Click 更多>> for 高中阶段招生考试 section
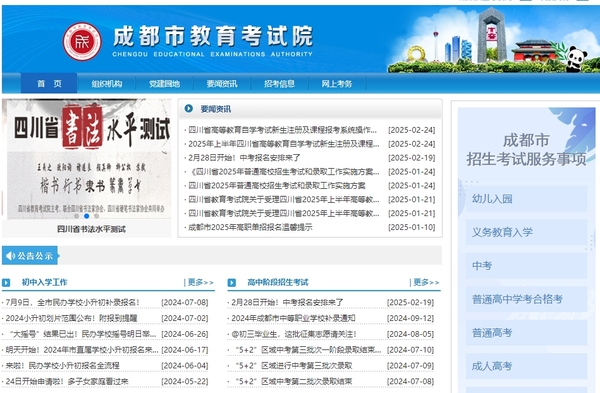The width and height of the screenshot is (600, 393). [x=425, y=282]
